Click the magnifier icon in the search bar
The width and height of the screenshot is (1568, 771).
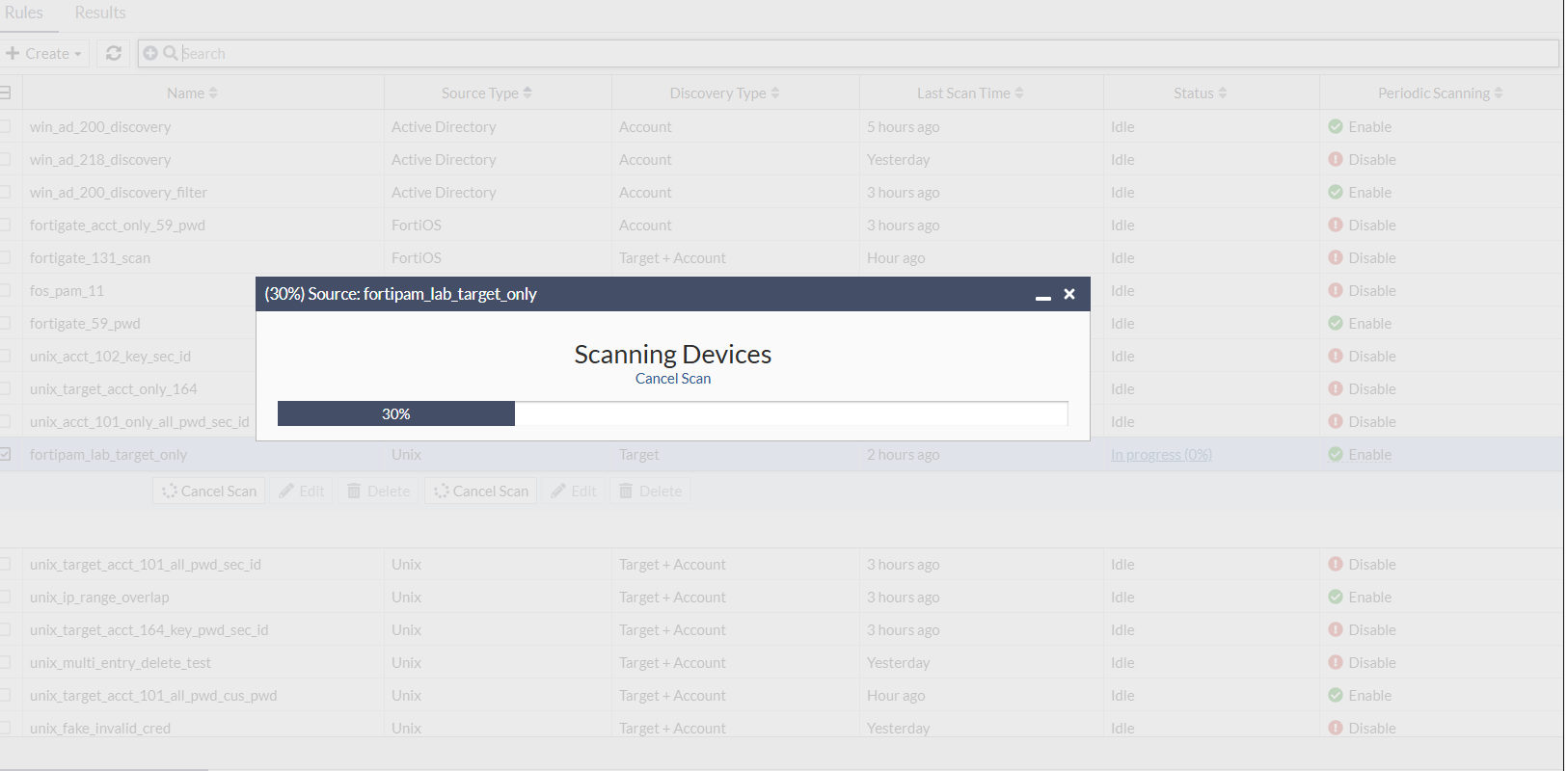click(x=170, y=53)
